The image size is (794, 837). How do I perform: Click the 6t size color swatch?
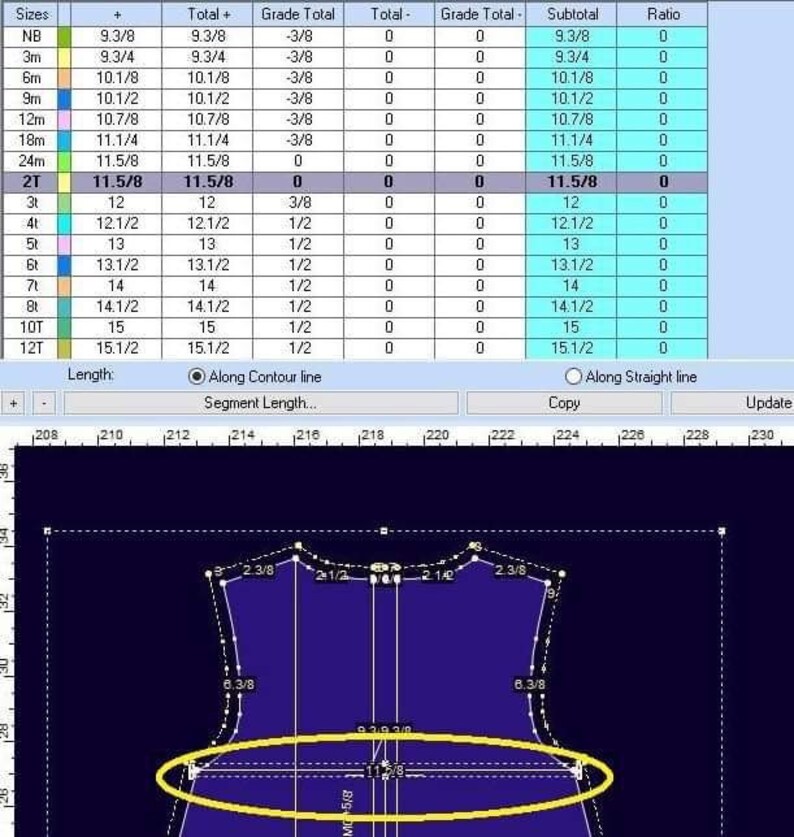click(x=64, y=265)
